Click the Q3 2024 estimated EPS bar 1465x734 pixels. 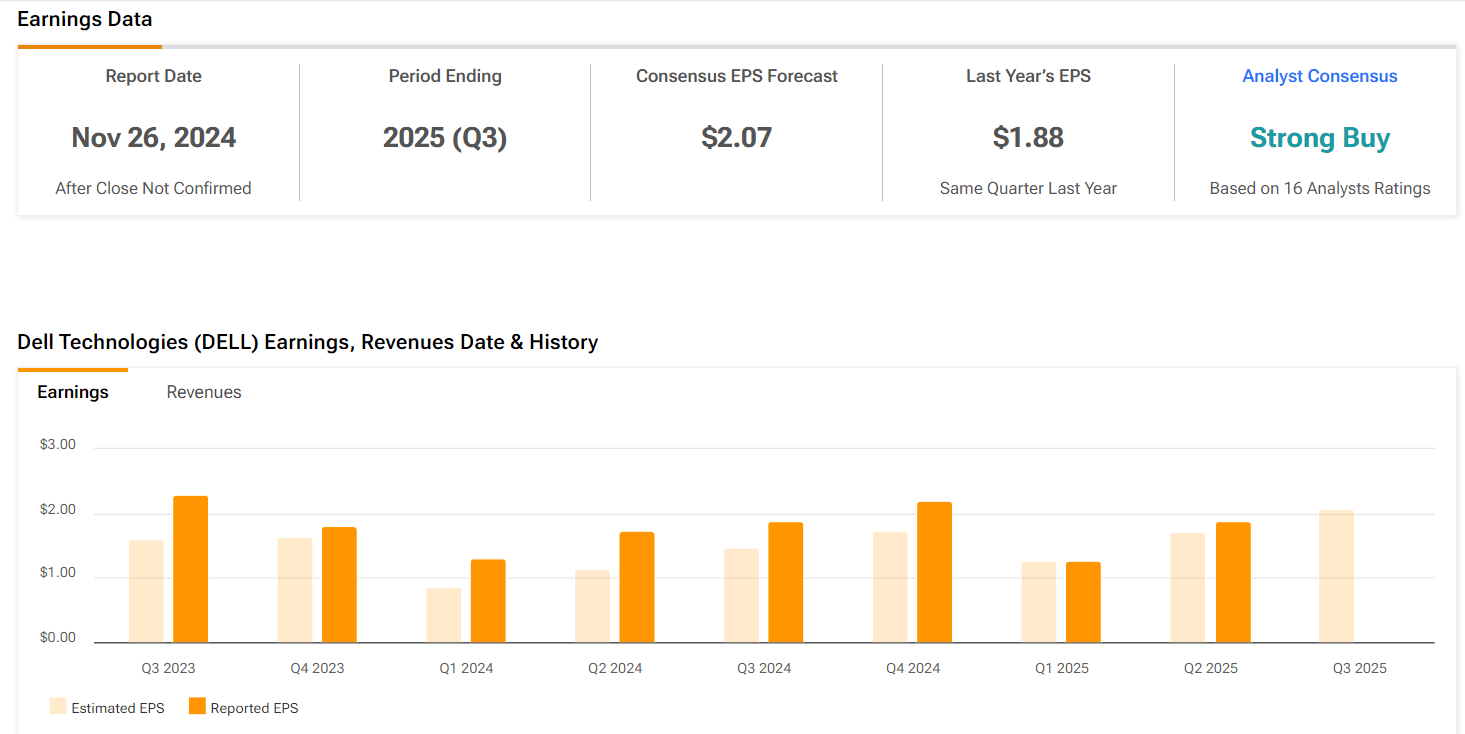coord(741,595)
